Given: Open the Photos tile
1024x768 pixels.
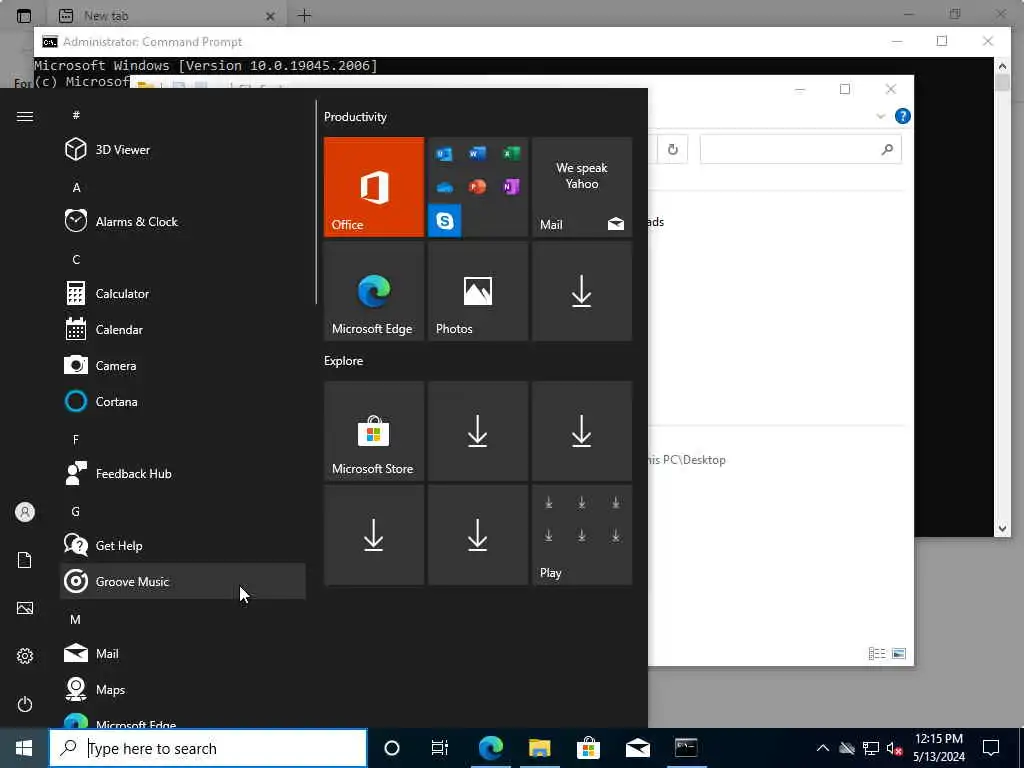Looking at the screenshot, I should (x=478, y=291).
